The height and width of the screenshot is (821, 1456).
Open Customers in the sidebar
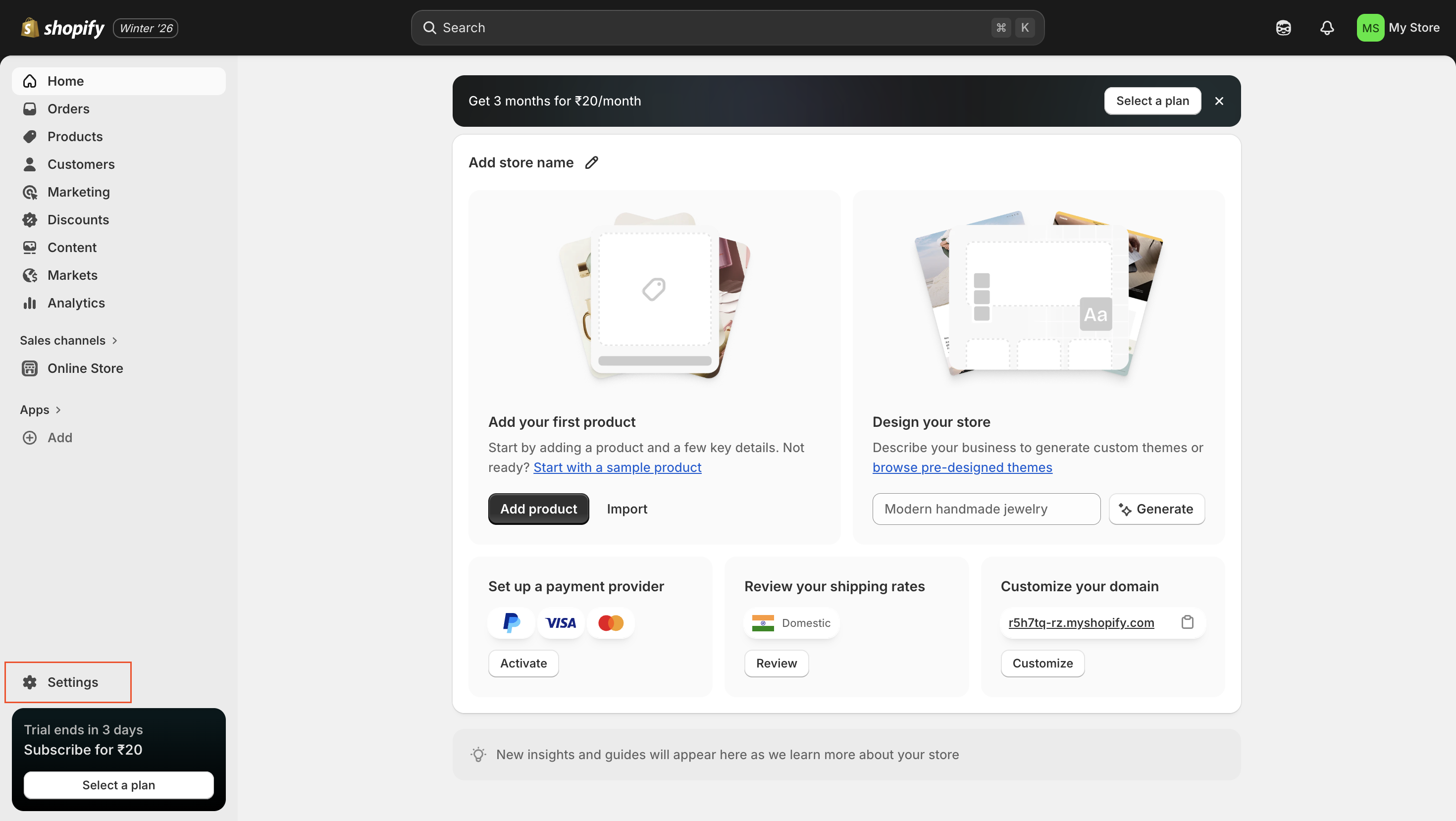[119, 164]
